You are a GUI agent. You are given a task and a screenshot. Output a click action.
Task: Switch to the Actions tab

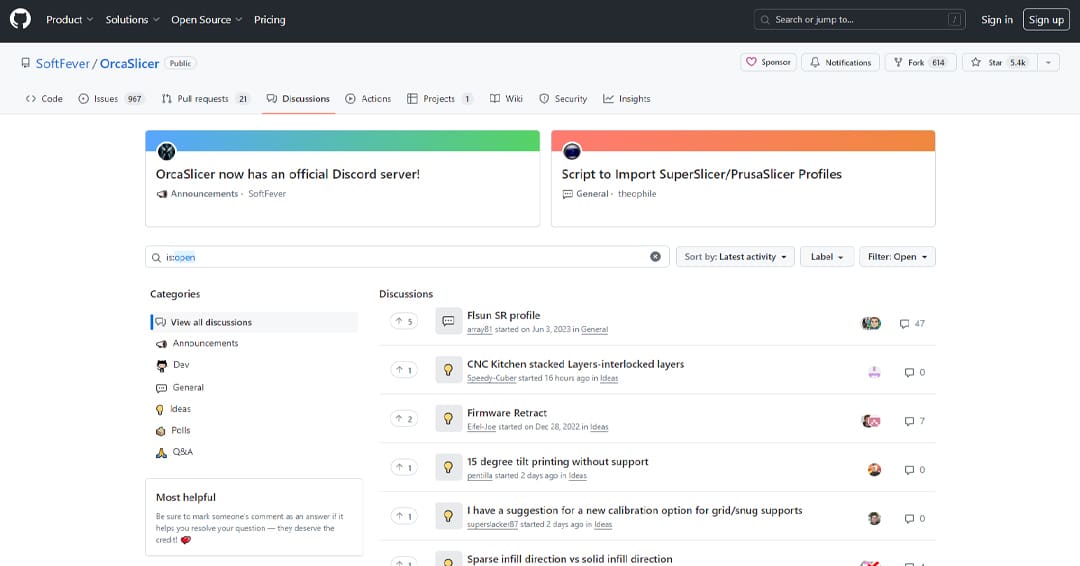[368, 98]
